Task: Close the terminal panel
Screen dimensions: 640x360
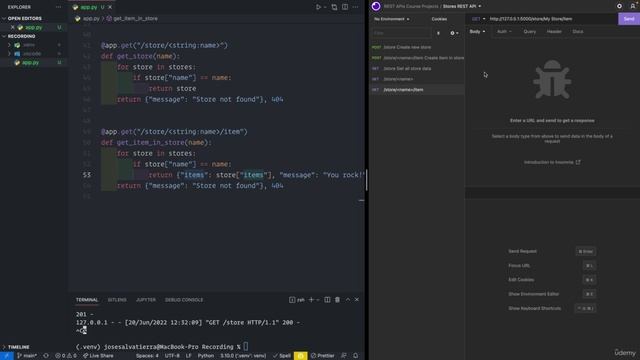Action: pos(357,300)
